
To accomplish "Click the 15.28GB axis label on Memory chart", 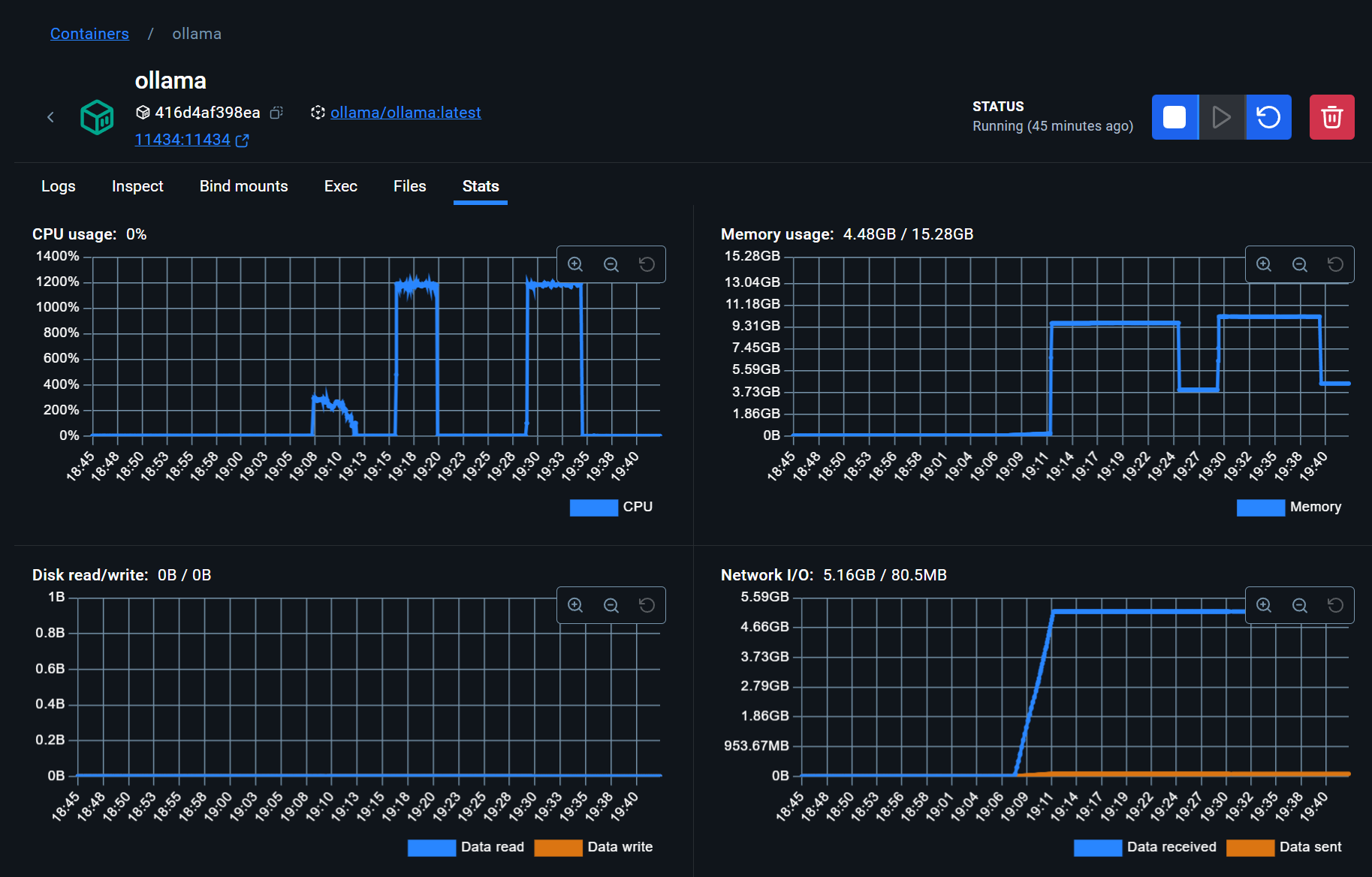I will click(752, 256).
